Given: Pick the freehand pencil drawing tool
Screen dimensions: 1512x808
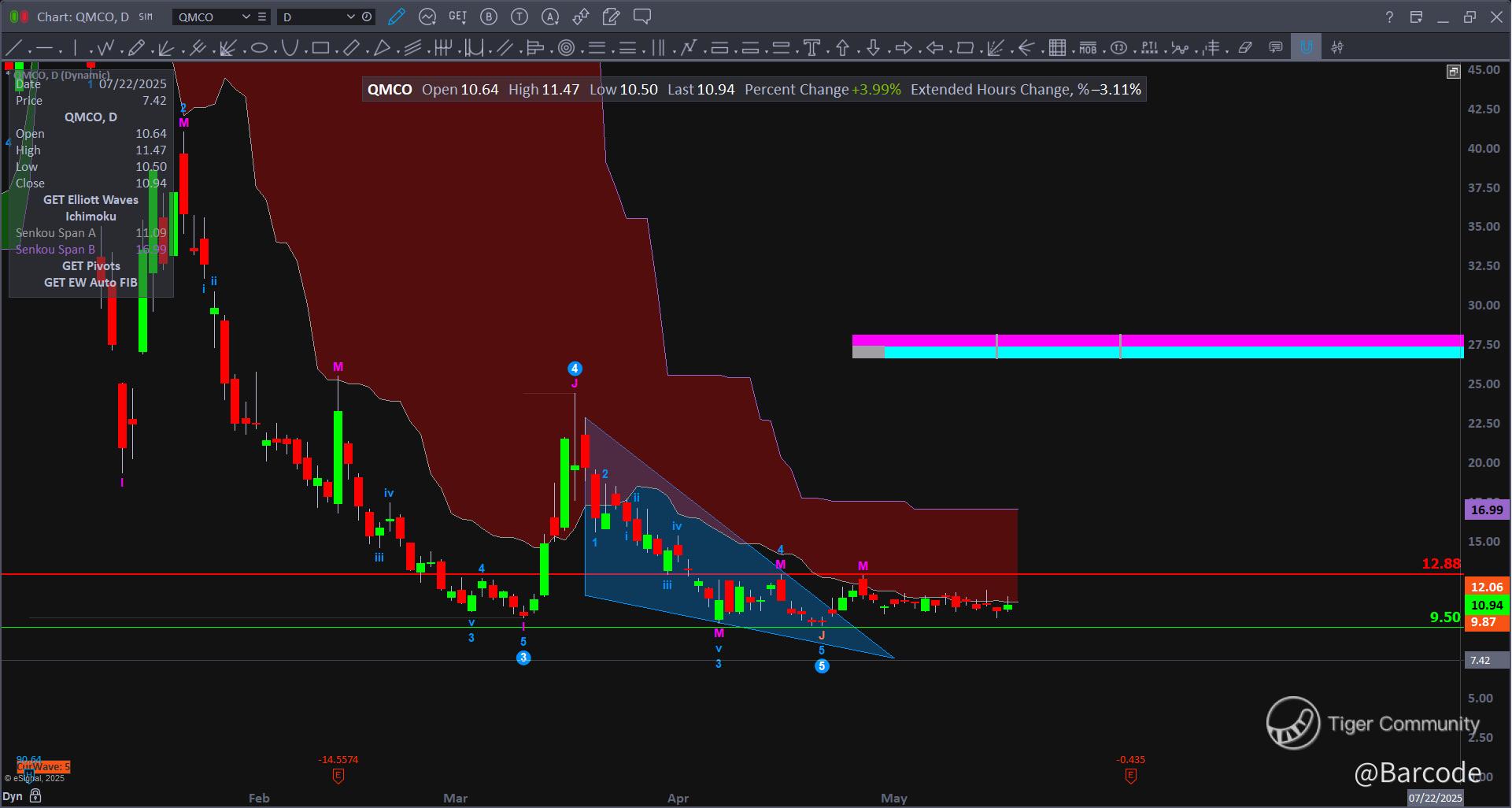Looking at the screenshot, I should click(x=136, y=48).
